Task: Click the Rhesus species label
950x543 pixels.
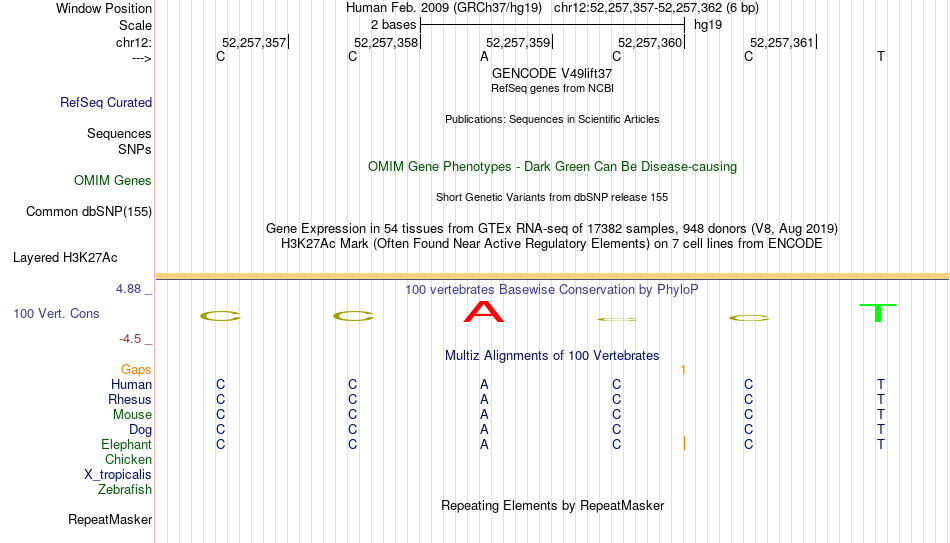Action: pos(130,400)
